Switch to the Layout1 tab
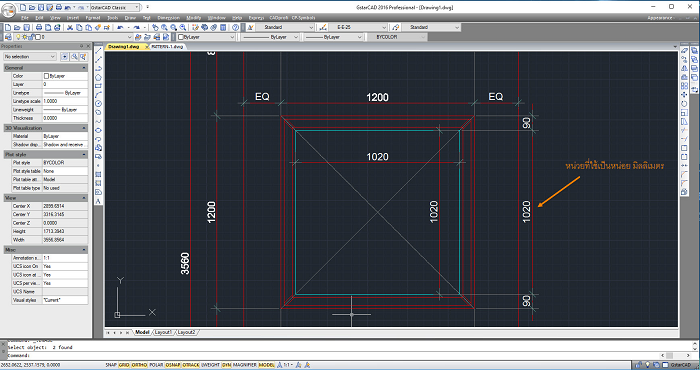Image resolution: width=700 pixels, height=370 pixels. [163, 333]
